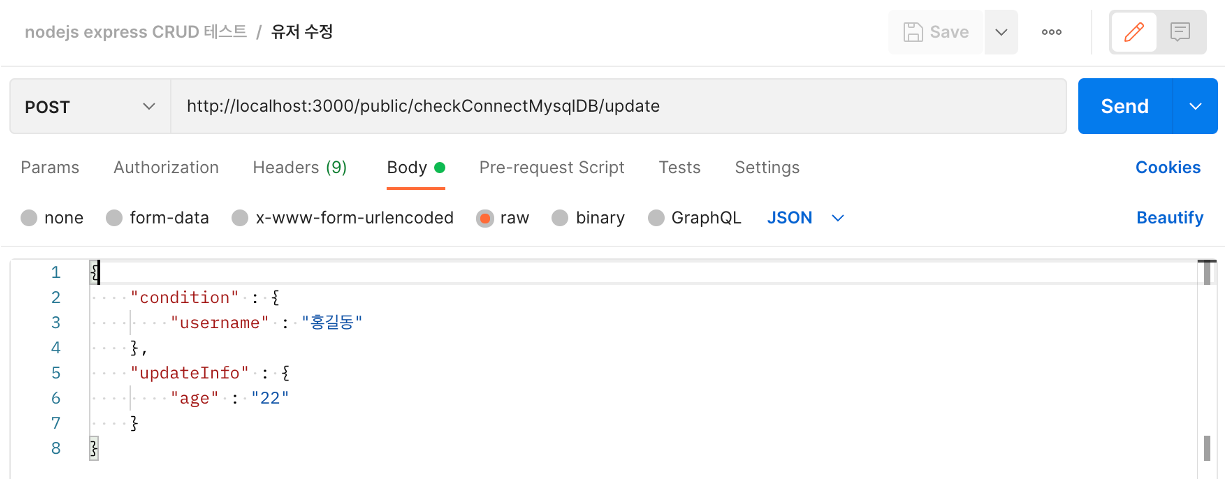
Task: Choose x-www-form-urlencoded body option
Action: (240, 218)
